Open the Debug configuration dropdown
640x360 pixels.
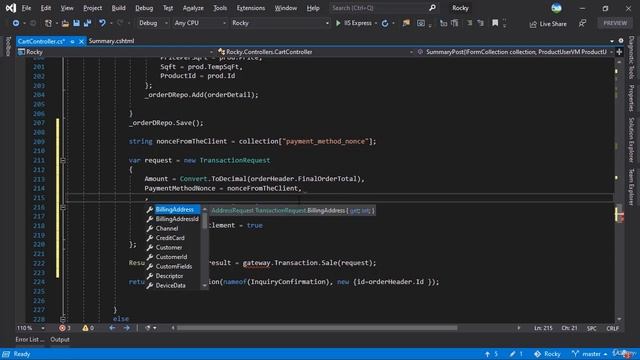pyautogui.click(x=153, y=23)
